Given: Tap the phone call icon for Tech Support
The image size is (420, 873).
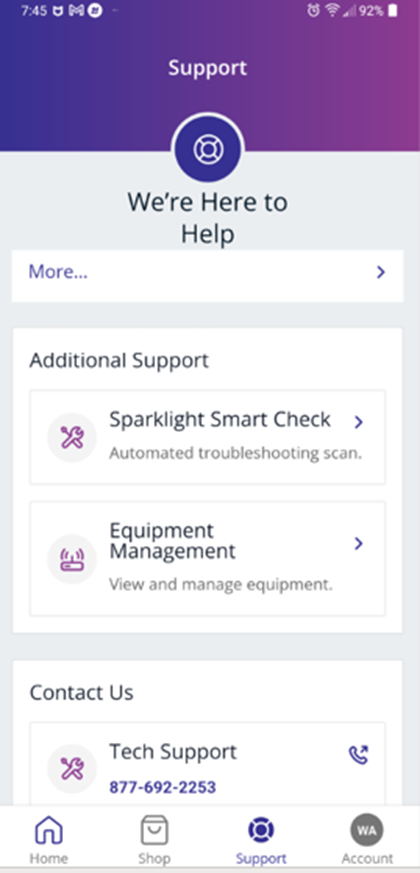Looking at the screenshot, I should coord(358,755).
